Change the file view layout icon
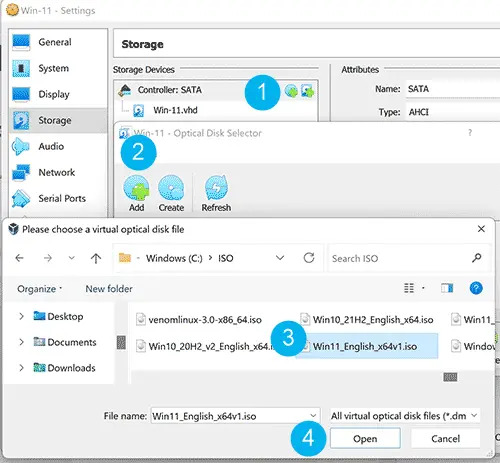This screenshot has width=500, height=463. 409,288
